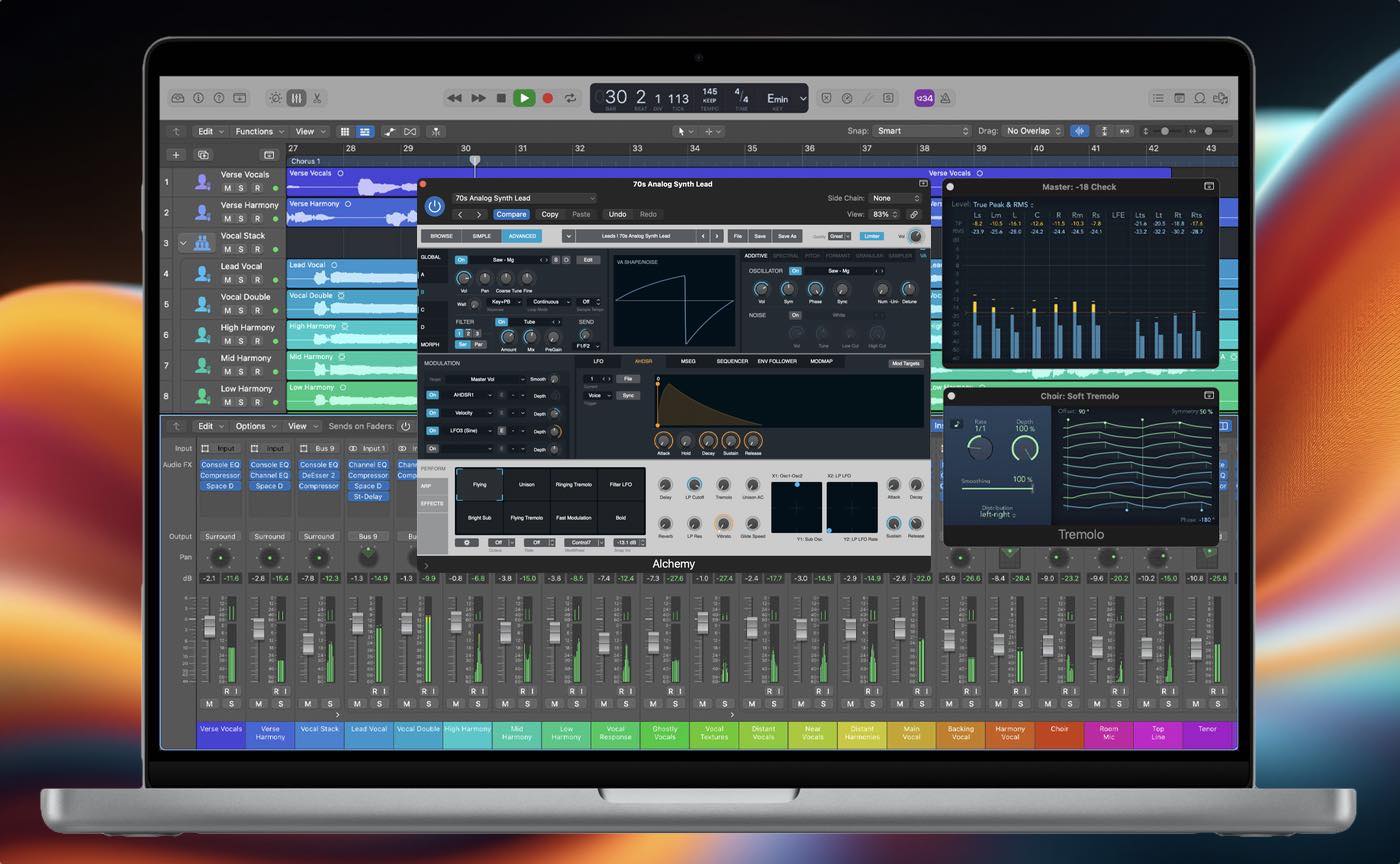Click the Compare button in the plug-in header
The width and height of the screenshot is (1400, 864).
point(511,214)
